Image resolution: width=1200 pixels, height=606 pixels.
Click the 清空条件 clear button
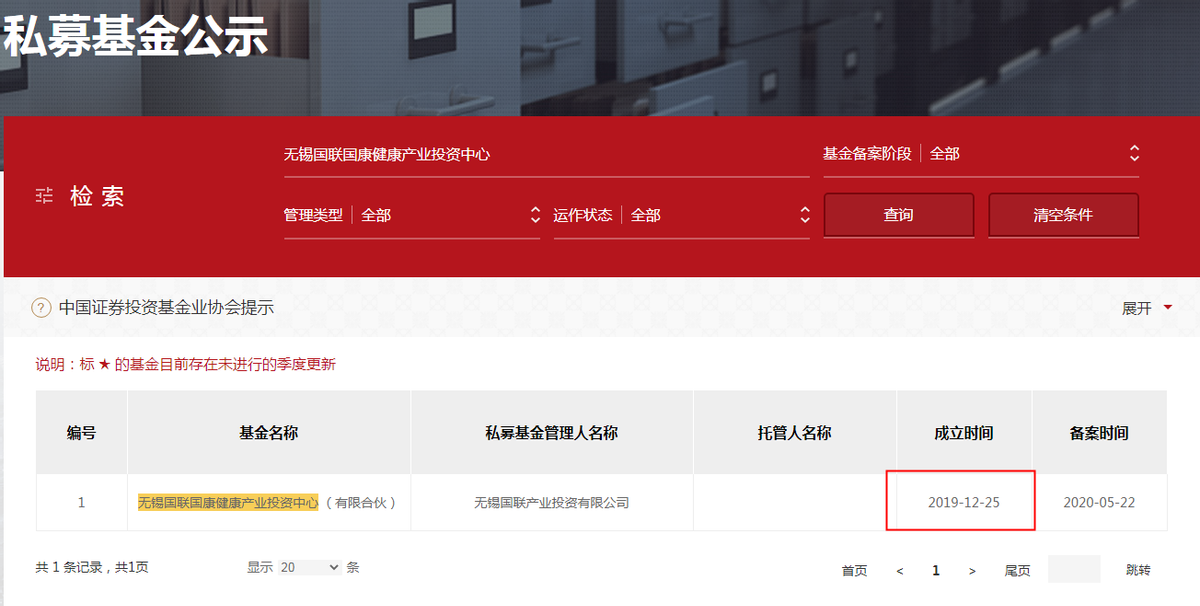coord(1063,214)
